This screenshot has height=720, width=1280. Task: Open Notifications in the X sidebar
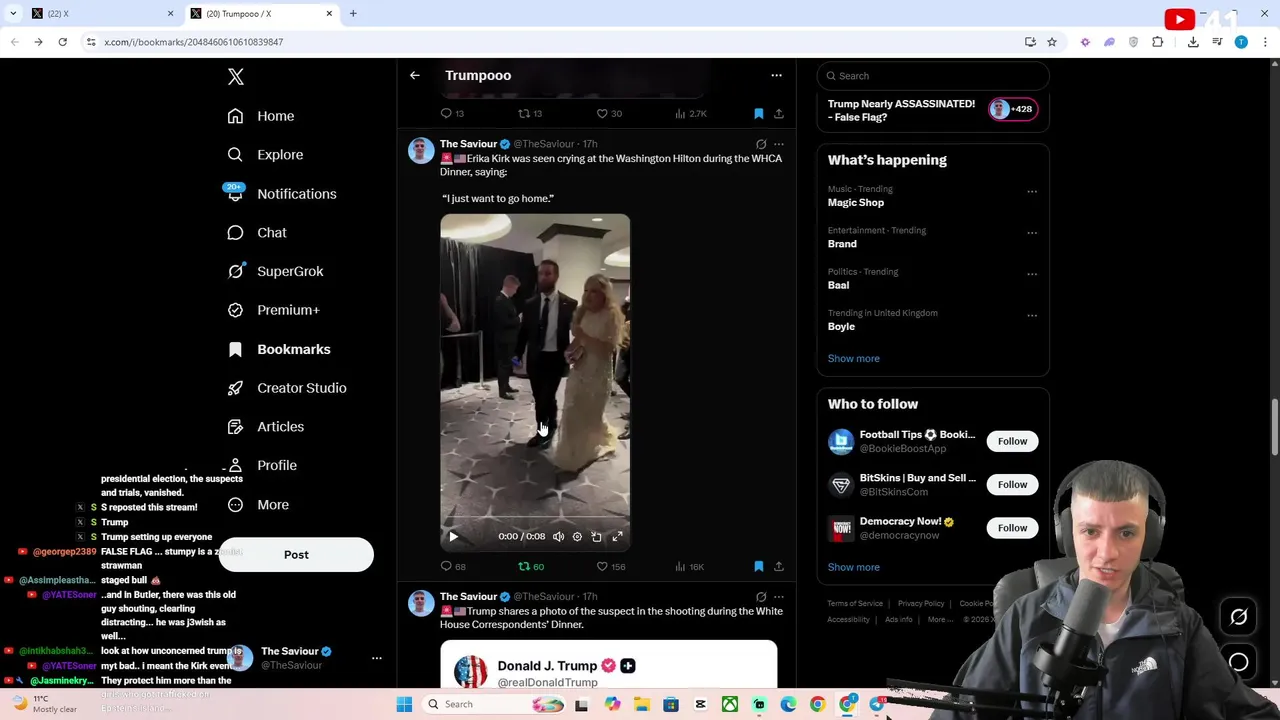click(x=281, y=194)
